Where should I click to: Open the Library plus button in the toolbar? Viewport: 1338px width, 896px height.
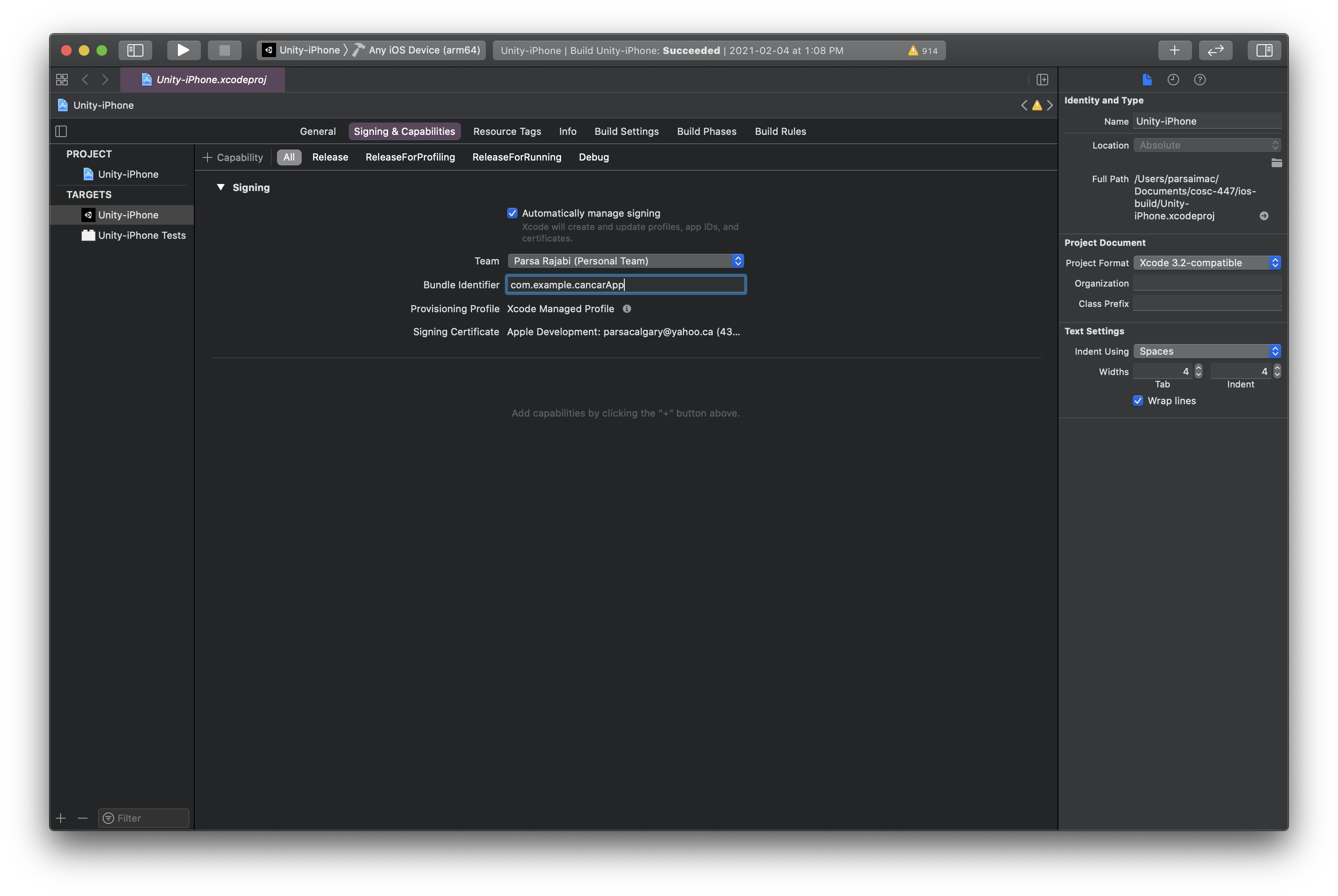(1174, 50)
